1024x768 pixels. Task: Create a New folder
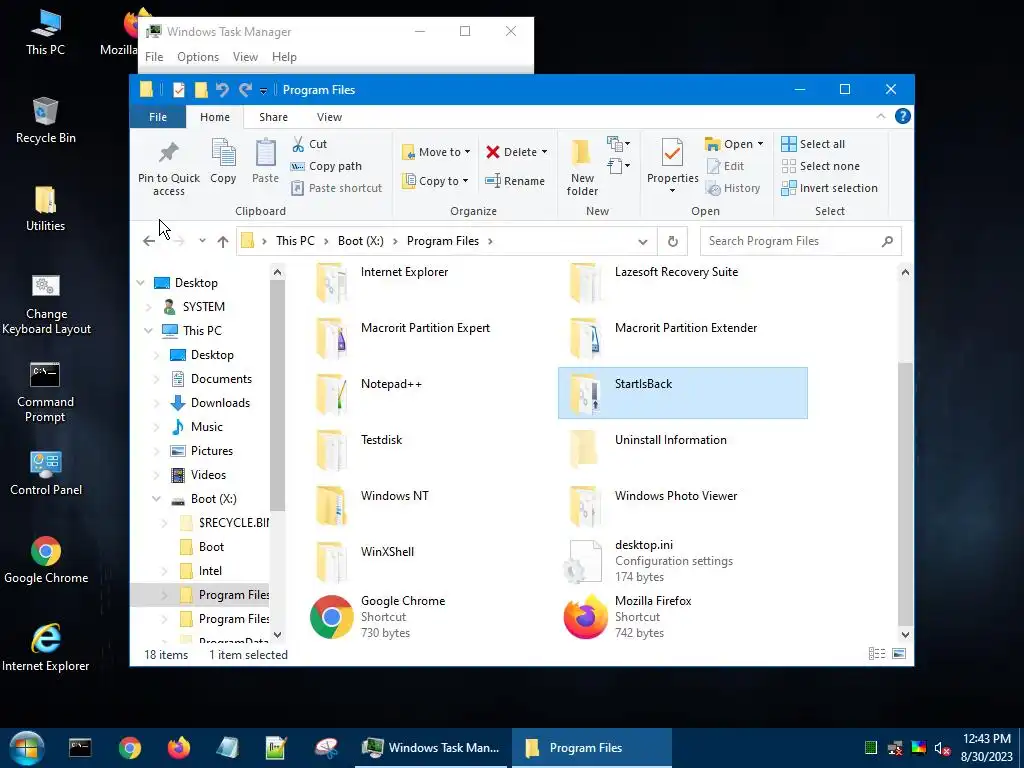(x=582, y=167)
